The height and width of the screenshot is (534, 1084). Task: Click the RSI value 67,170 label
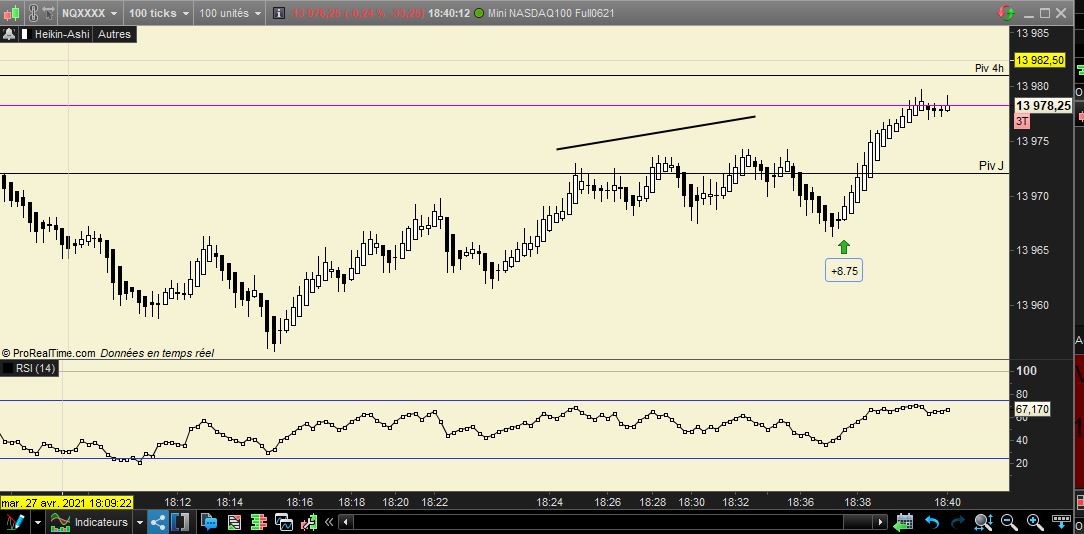1032,409
